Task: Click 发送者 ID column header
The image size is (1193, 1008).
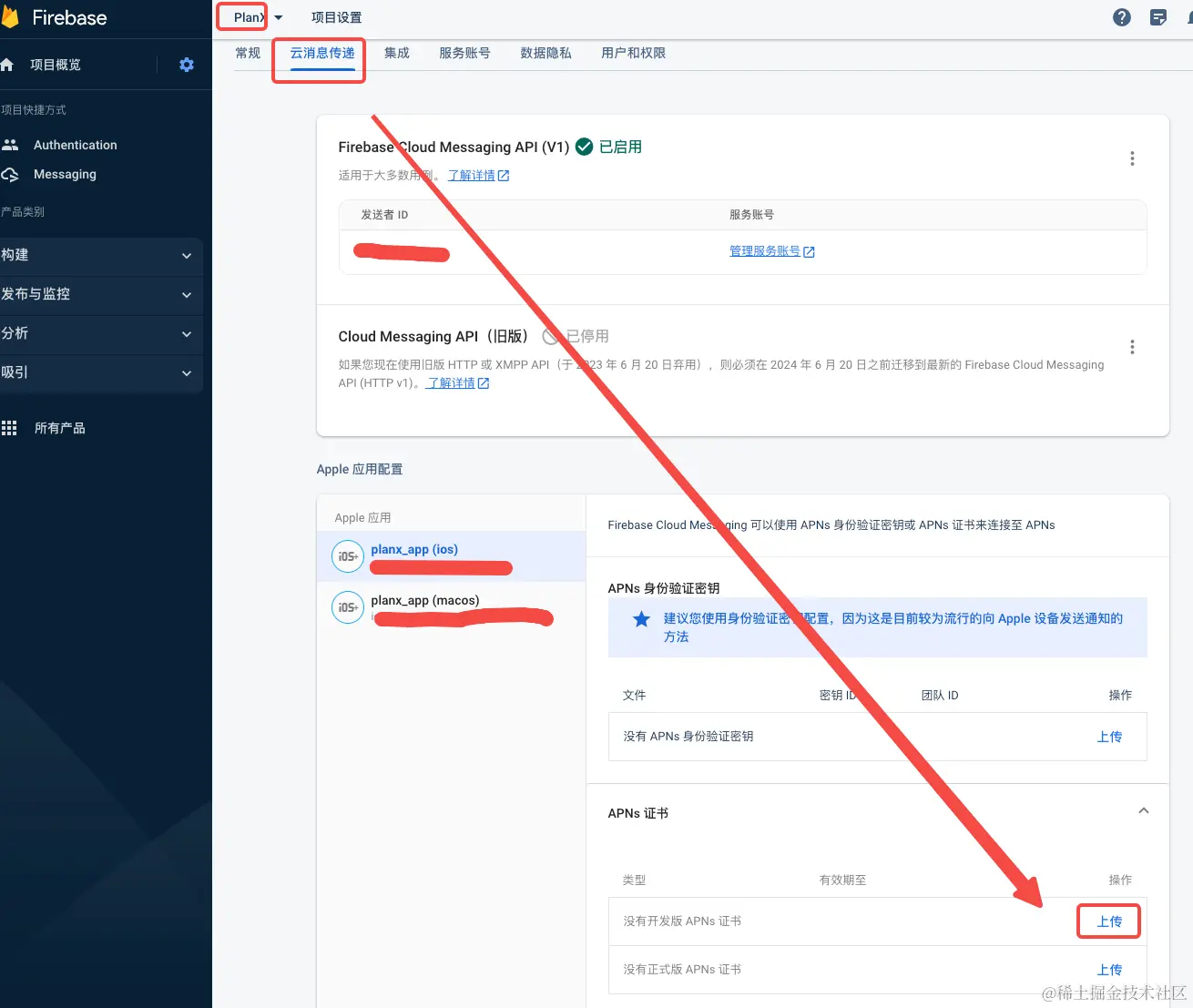Action: (384, 215)
